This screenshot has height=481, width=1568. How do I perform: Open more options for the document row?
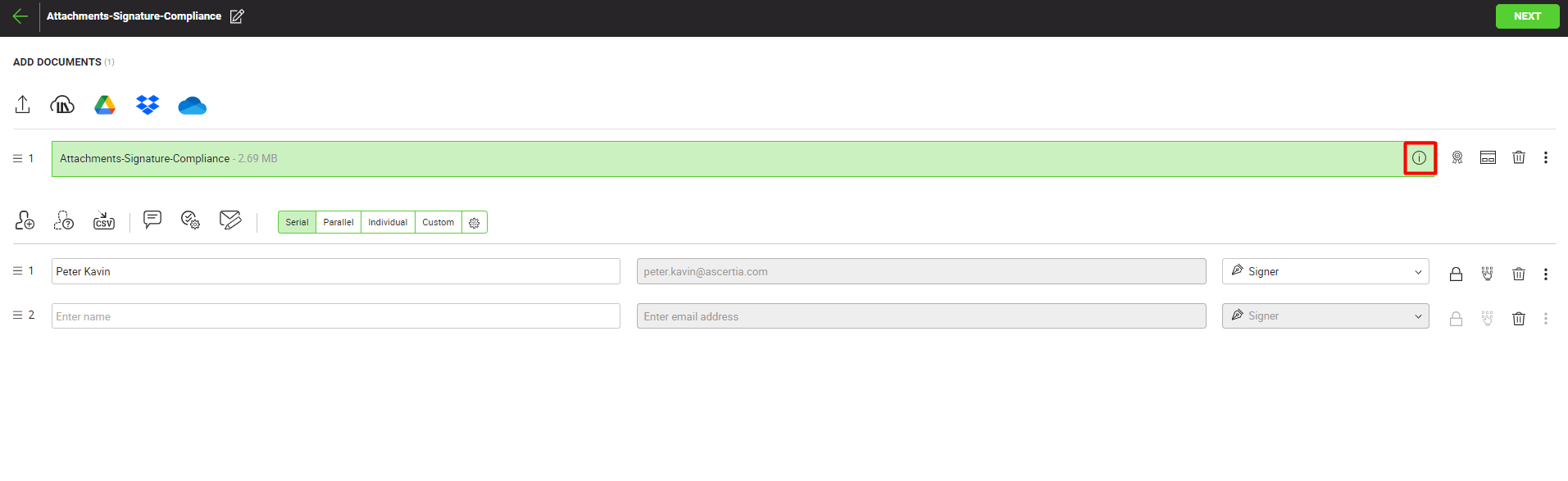coord(1545,157)
